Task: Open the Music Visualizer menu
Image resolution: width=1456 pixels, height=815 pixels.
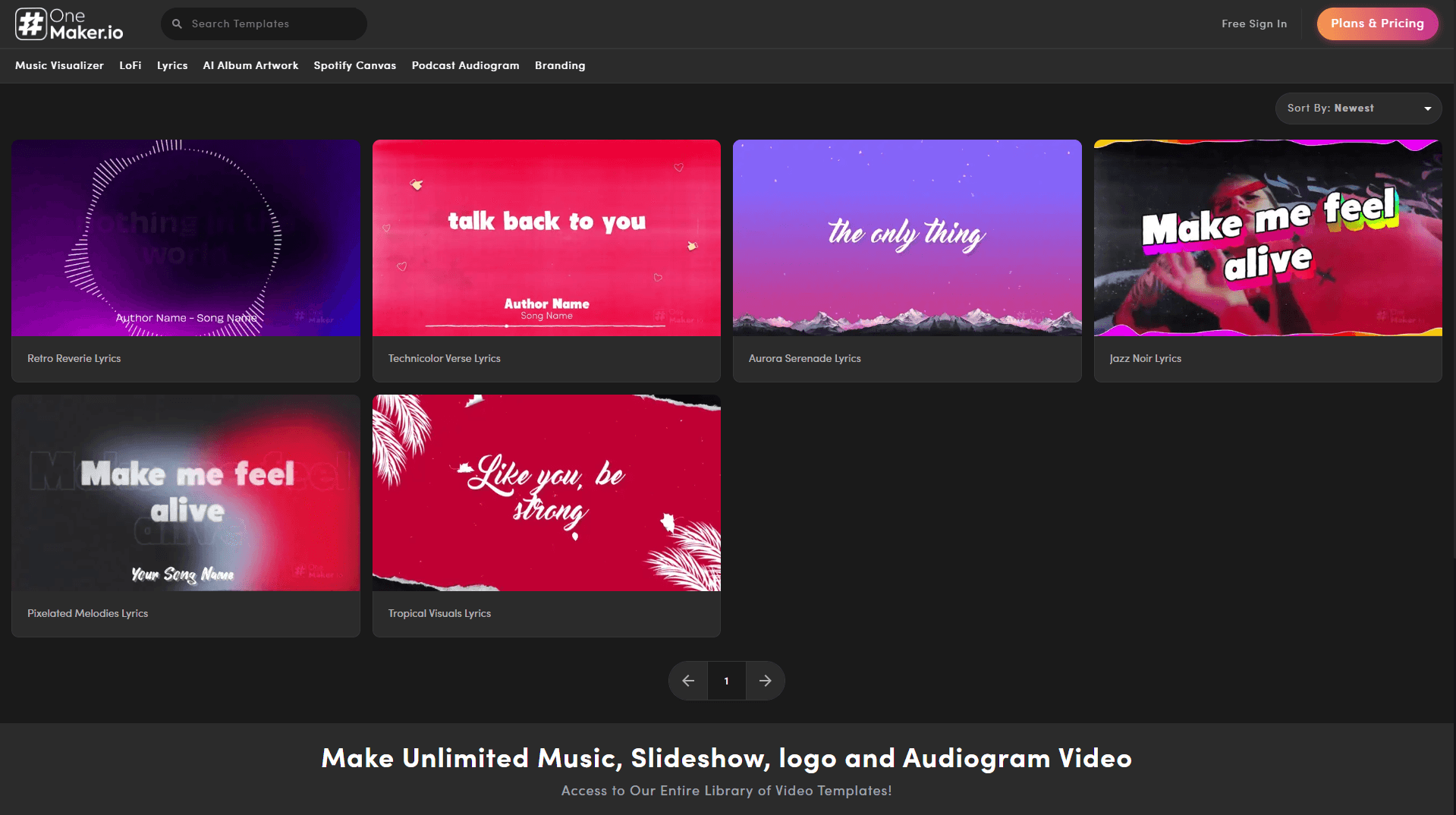Action: coord(59,65)
